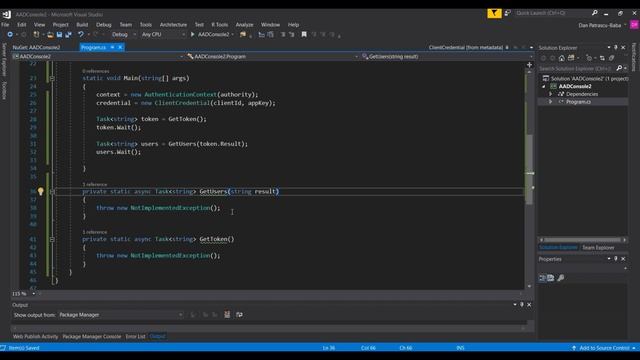Collapse the GetToken method outline toggle
This screenshot has height=360, width=640.
point(52,239)
